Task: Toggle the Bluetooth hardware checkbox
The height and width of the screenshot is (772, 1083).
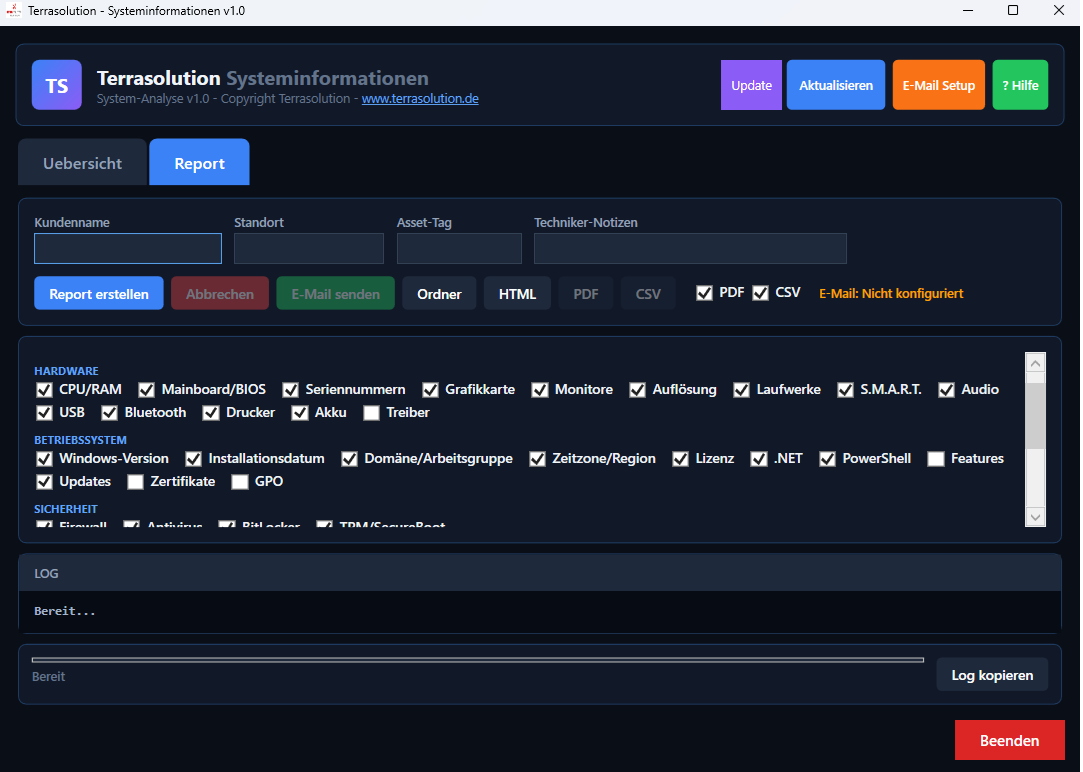Action: click(109, 413)
